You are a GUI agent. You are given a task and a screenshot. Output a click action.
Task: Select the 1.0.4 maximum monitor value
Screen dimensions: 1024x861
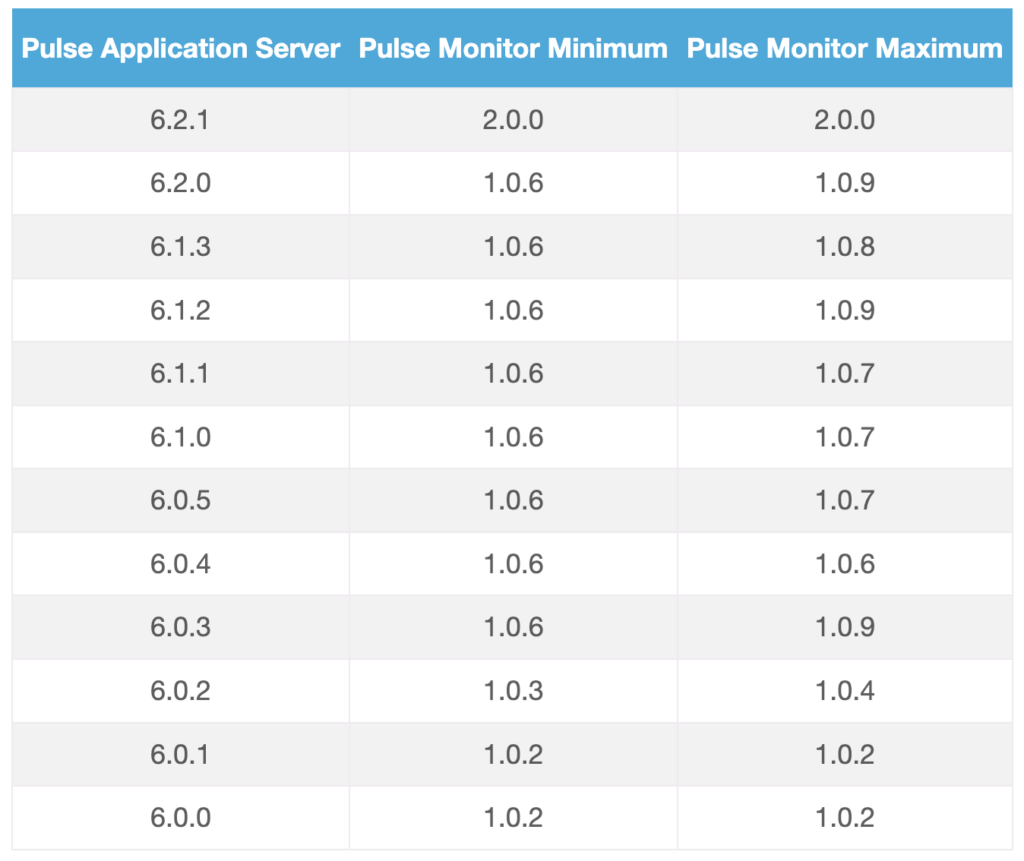(x=845, y=691)
